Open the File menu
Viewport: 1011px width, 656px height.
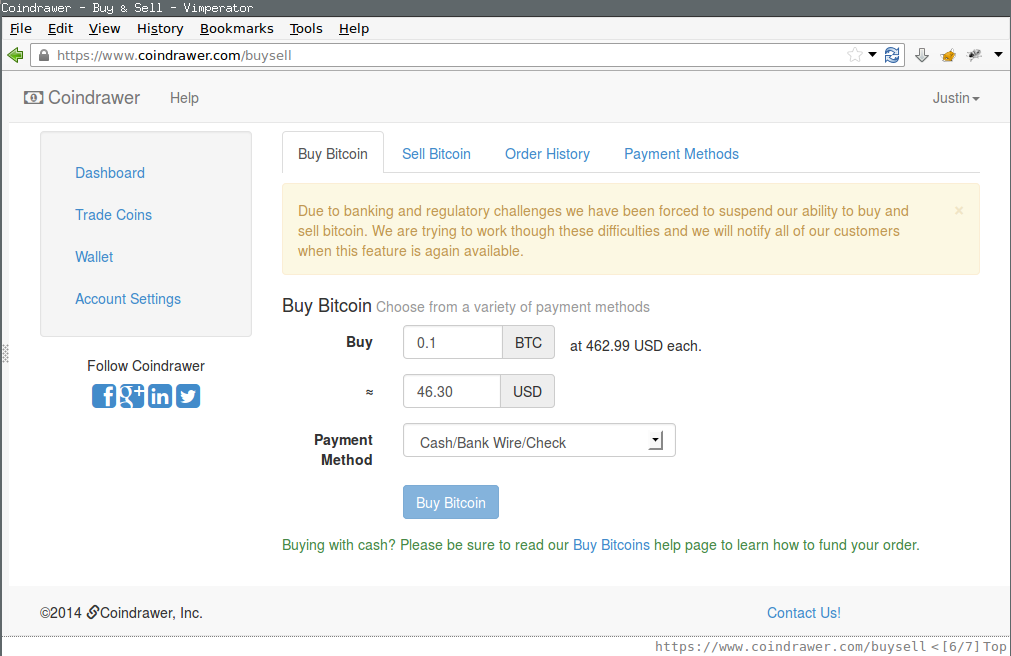click(x=21, y=29)
